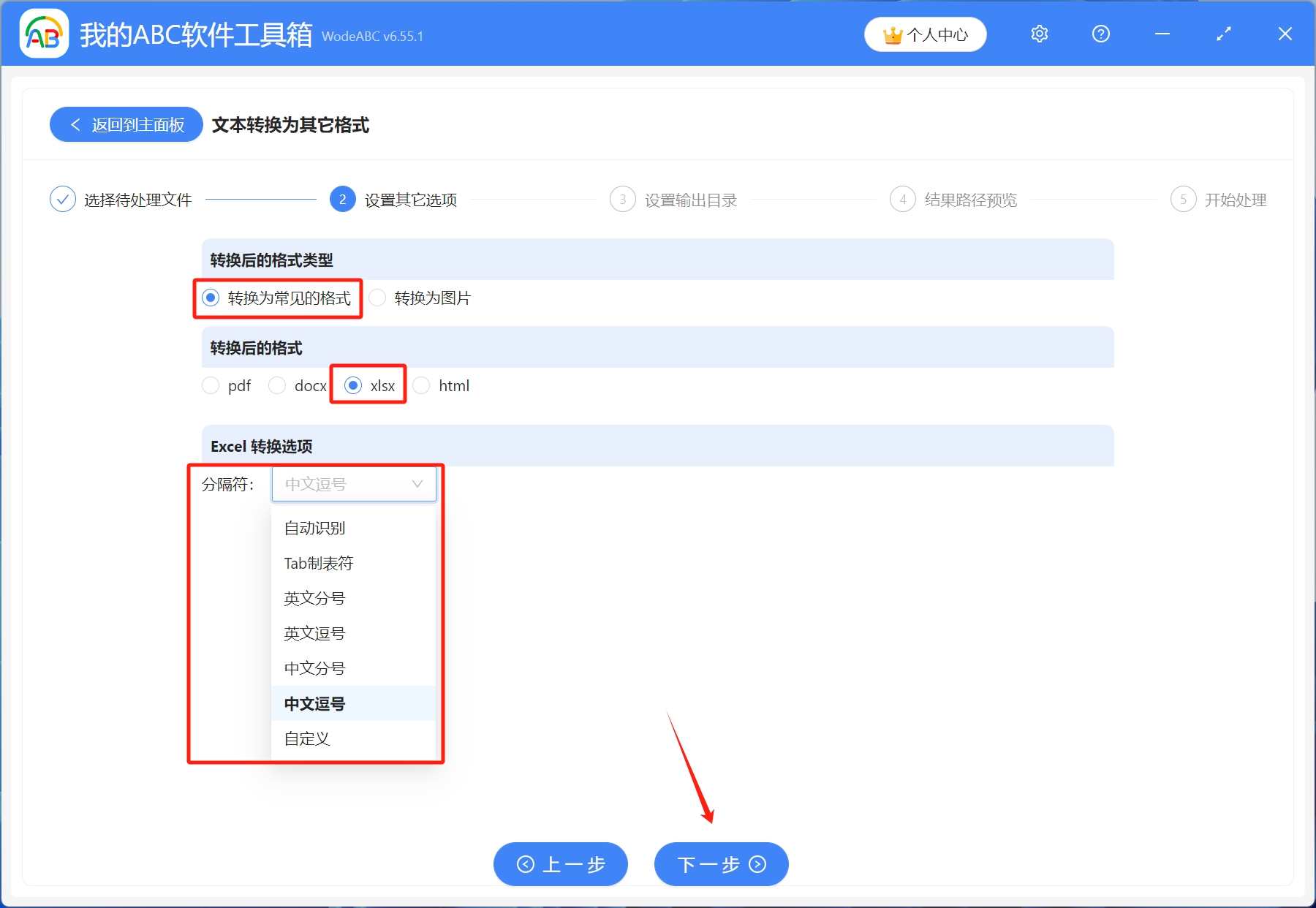The image size is (1316, 908).
Task: Open the settings gear icon
Action: (x=1039, y=34)
